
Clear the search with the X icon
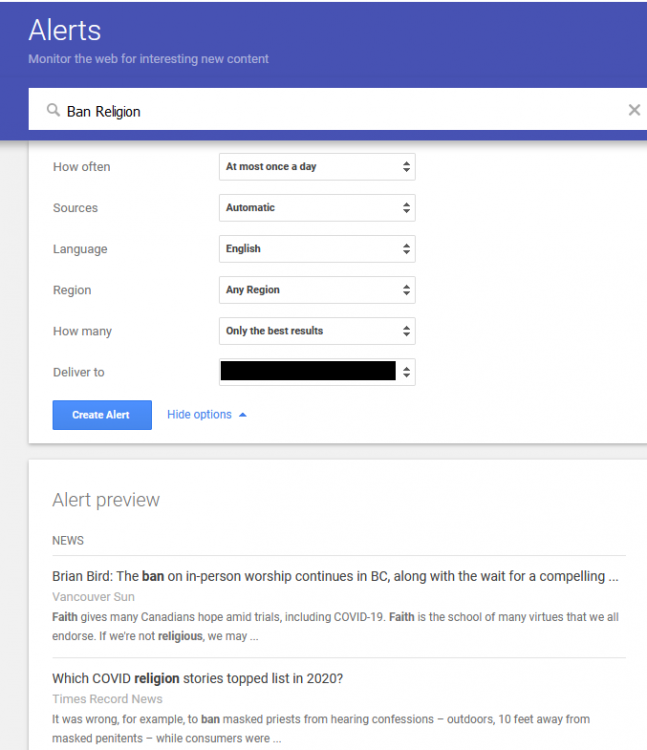(x=633, y=111)
